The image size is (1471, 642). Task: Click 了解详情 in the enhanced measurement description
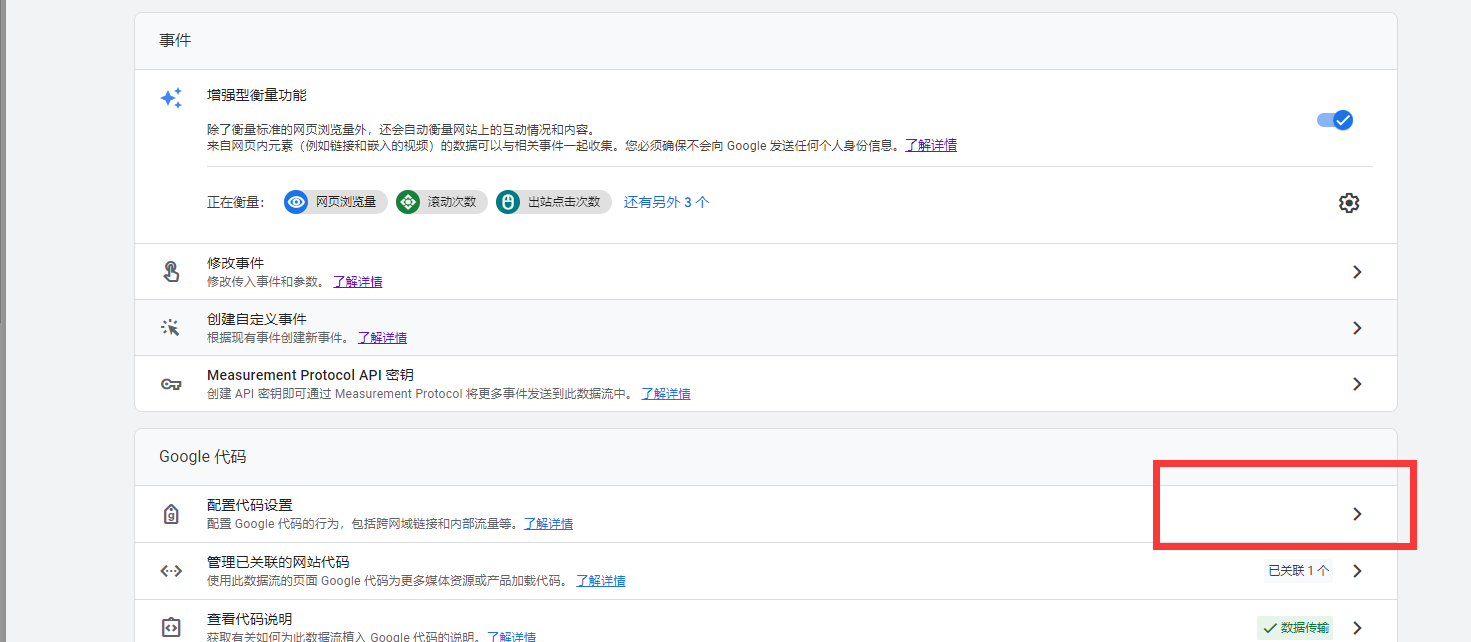pyautogui.click(x=932, y=145)
